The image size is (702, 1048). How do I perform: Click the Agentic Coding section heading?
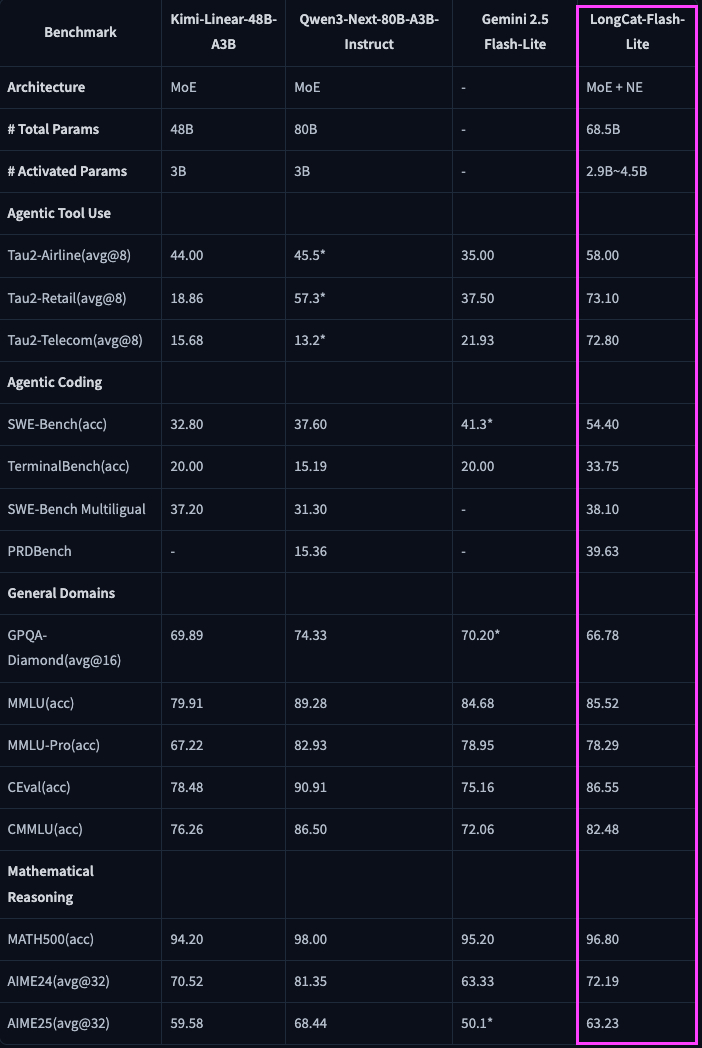pyautogui.click(x=55, y=382)
